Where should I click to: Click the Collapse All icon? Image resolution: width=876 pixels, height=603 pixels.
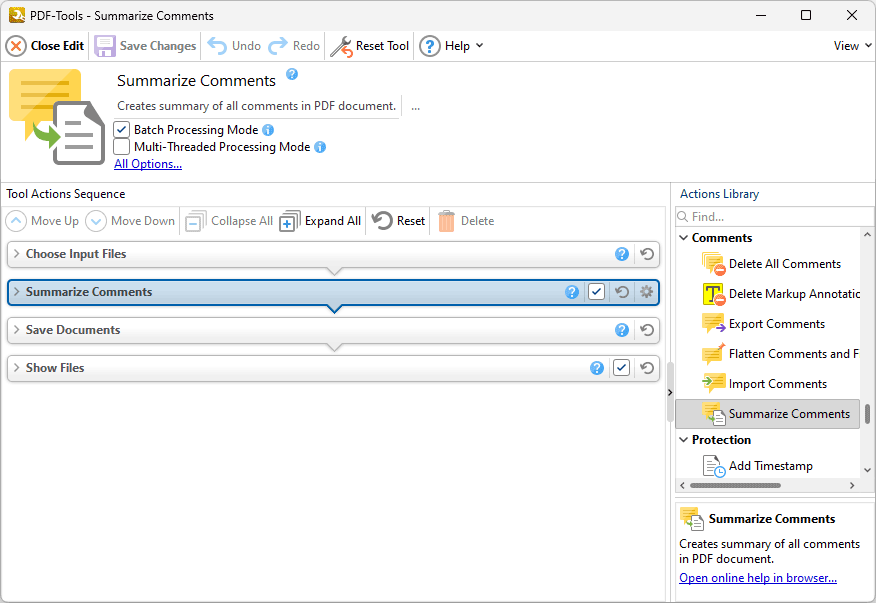pyautogui.click(x=196, y=221)
